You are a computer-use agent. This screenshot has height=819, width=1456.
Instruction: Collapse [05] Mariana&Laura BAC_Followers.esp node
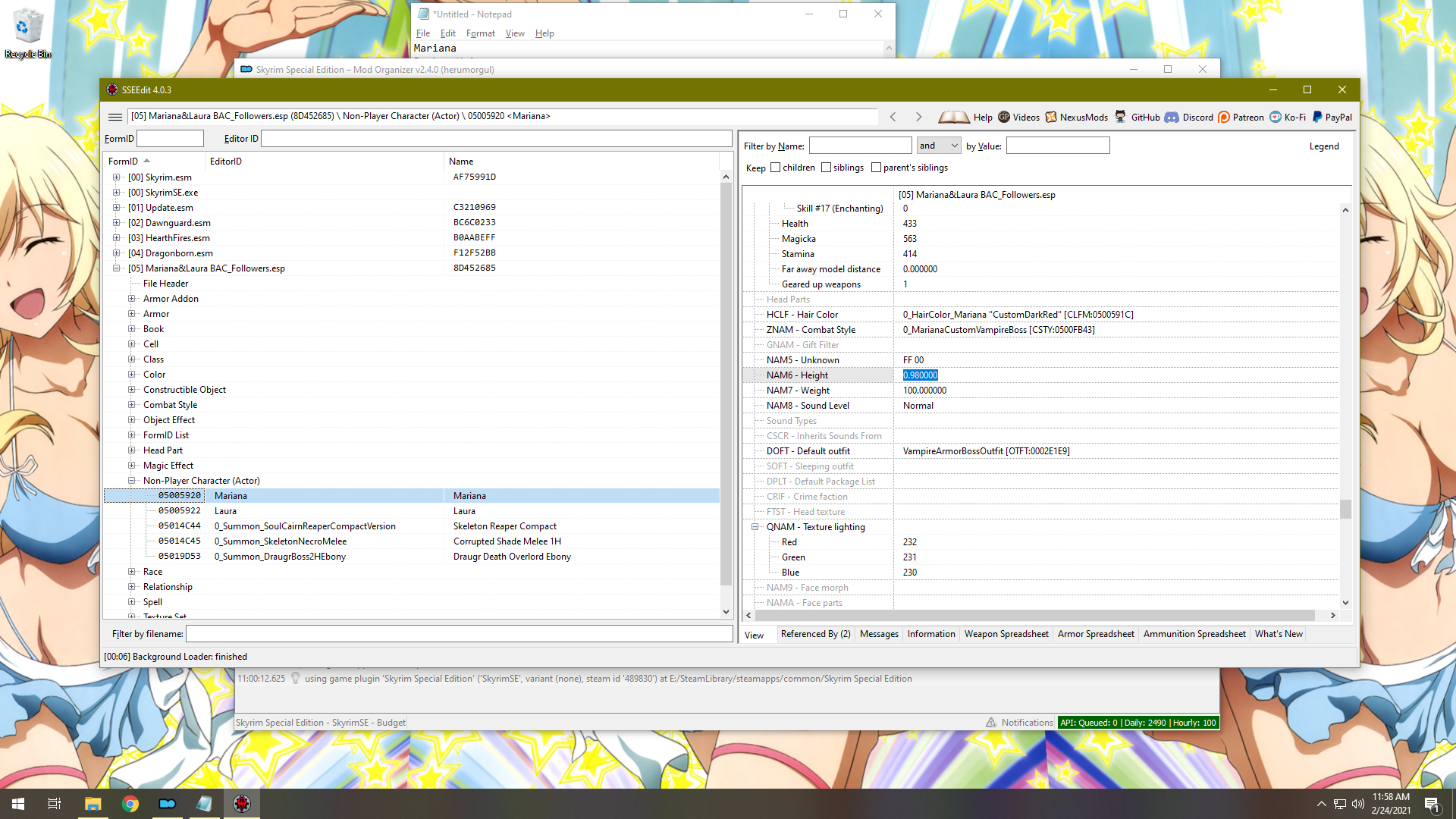coord(116,268)
